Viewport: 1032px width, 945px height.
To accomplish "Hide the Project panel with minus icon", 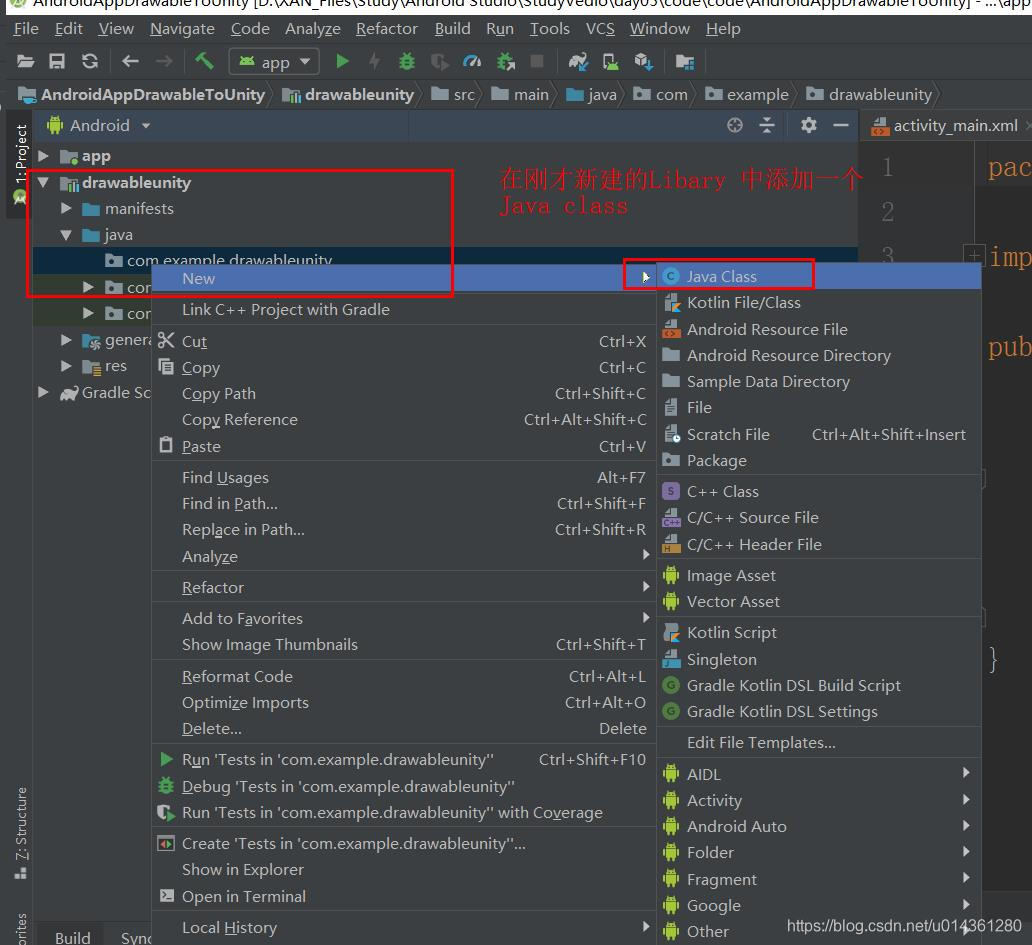I will coord(840,125).
